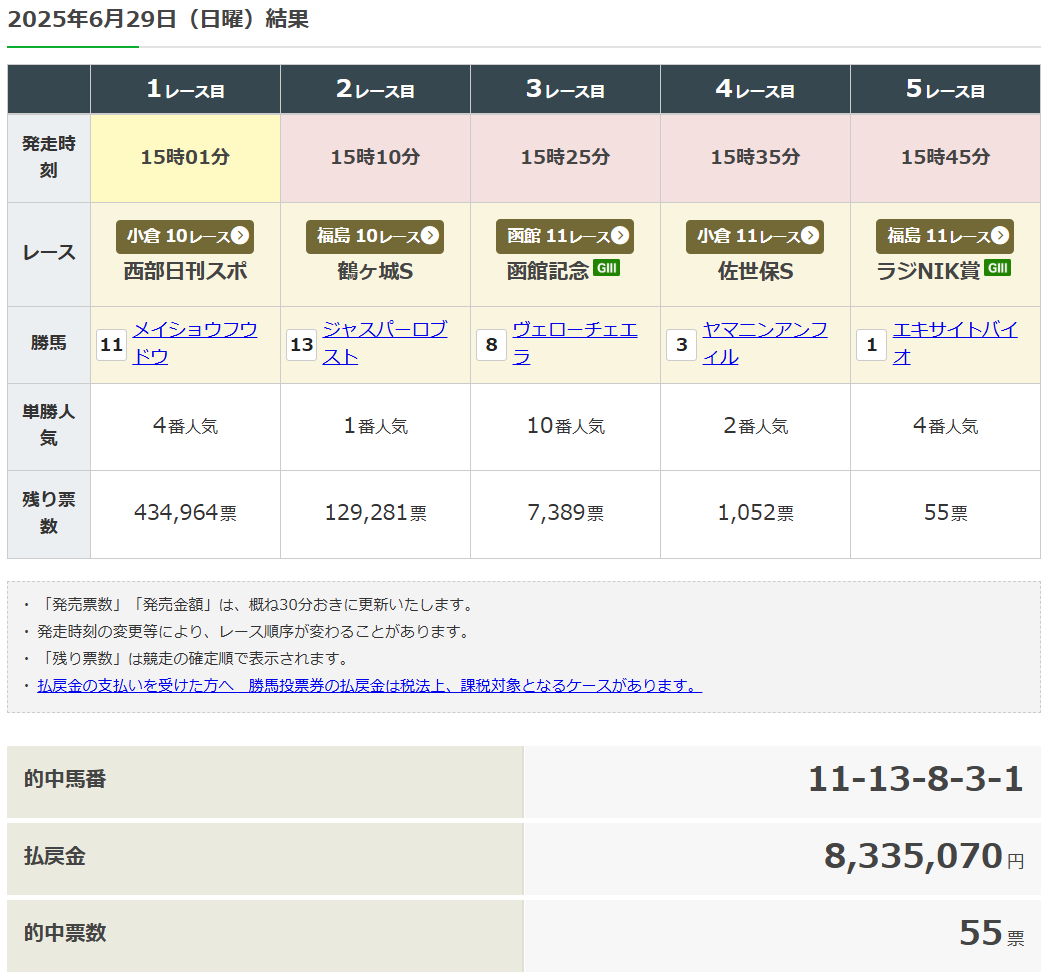Screen dimensions: 1045x979
Task: Open horse link エキサイトバイオ
Action: pos(954,343)
